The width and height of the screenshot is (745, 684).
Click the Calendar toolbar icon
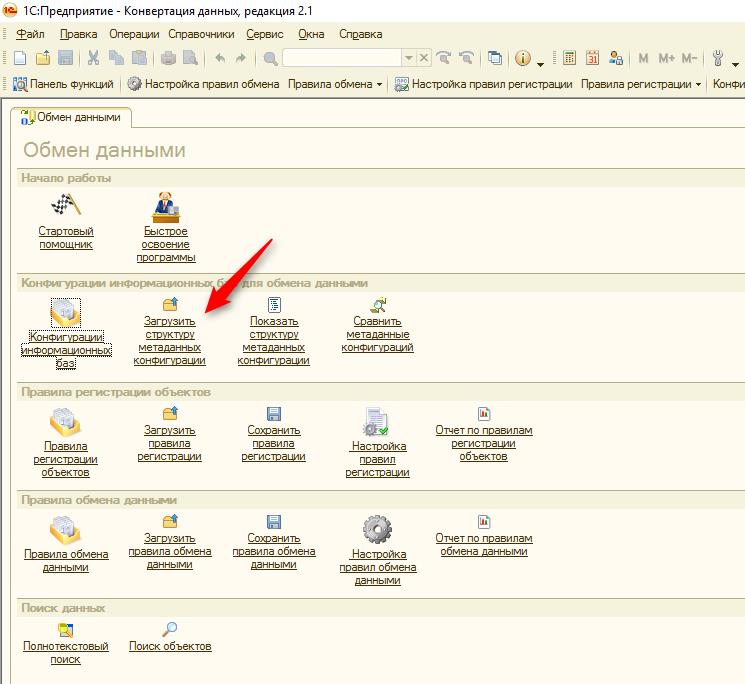(592, 58)
